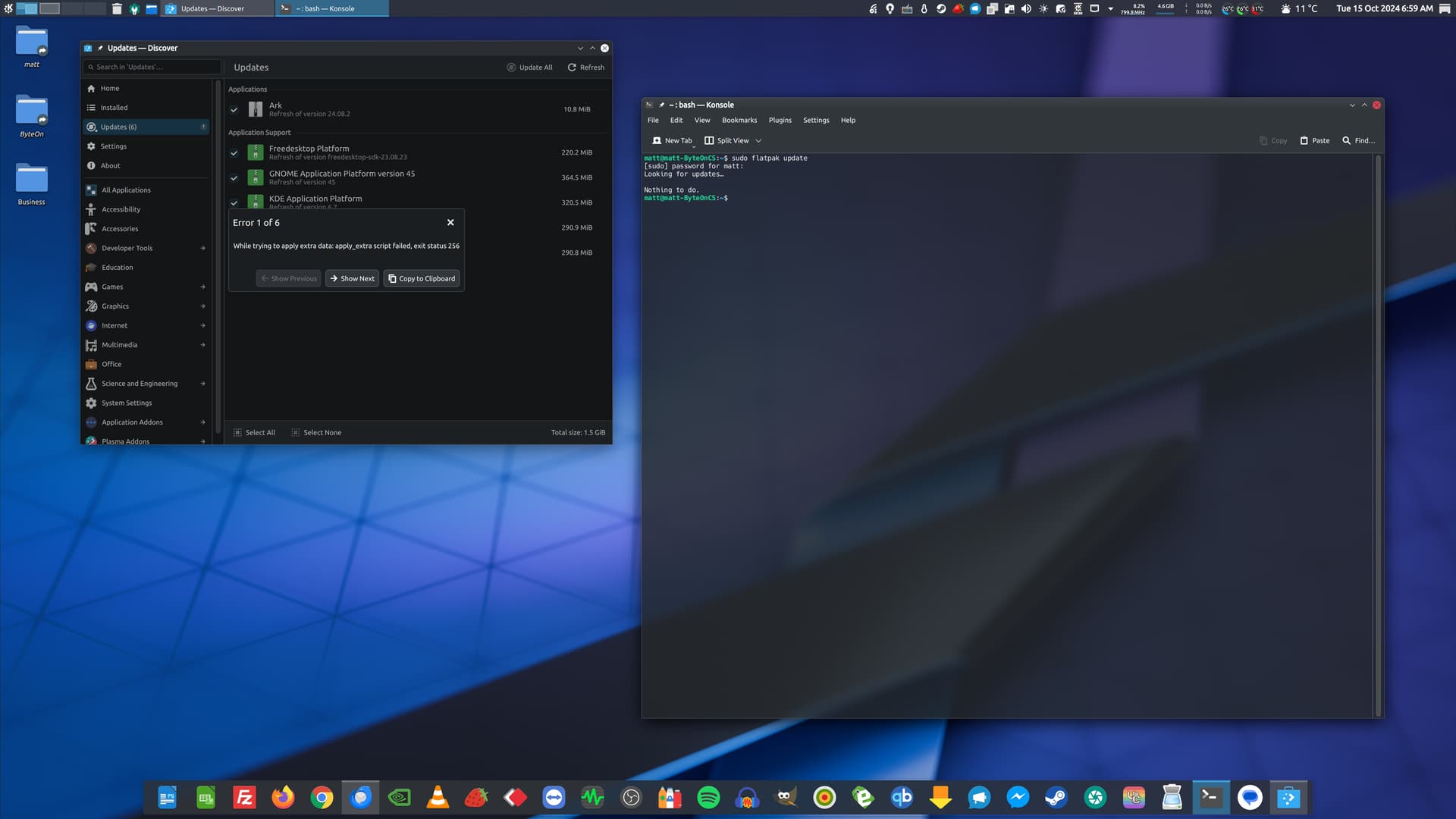
Task: Go to Installed in Discover sidebar
Action: [146, 108]
